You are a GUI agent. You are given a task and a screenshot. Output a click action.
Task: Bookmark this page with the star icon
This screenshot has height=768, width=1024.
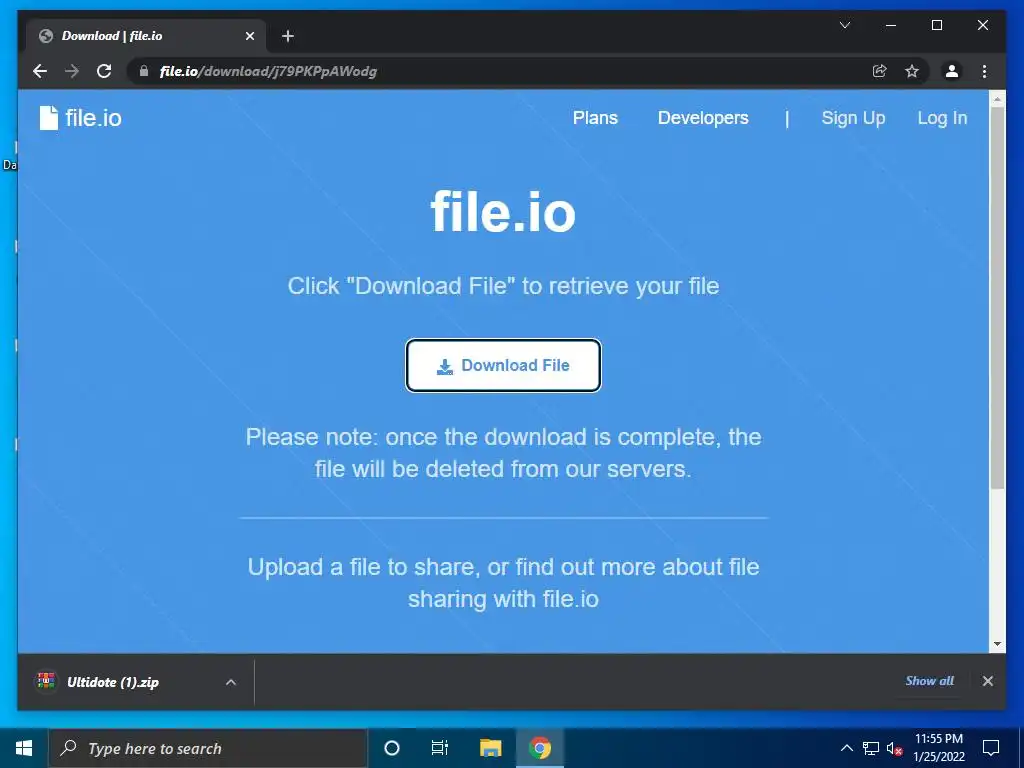[912, 71]
